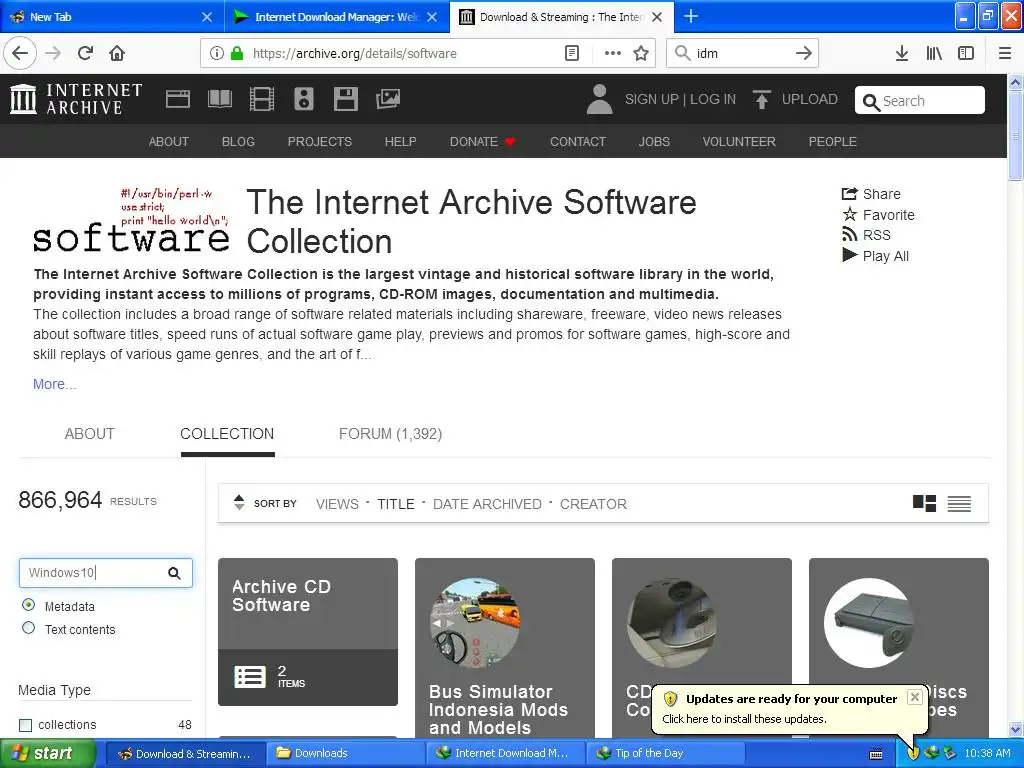Click scrollbar down arrow
Screen dimensions: 1024x768
coord(1015,729)
